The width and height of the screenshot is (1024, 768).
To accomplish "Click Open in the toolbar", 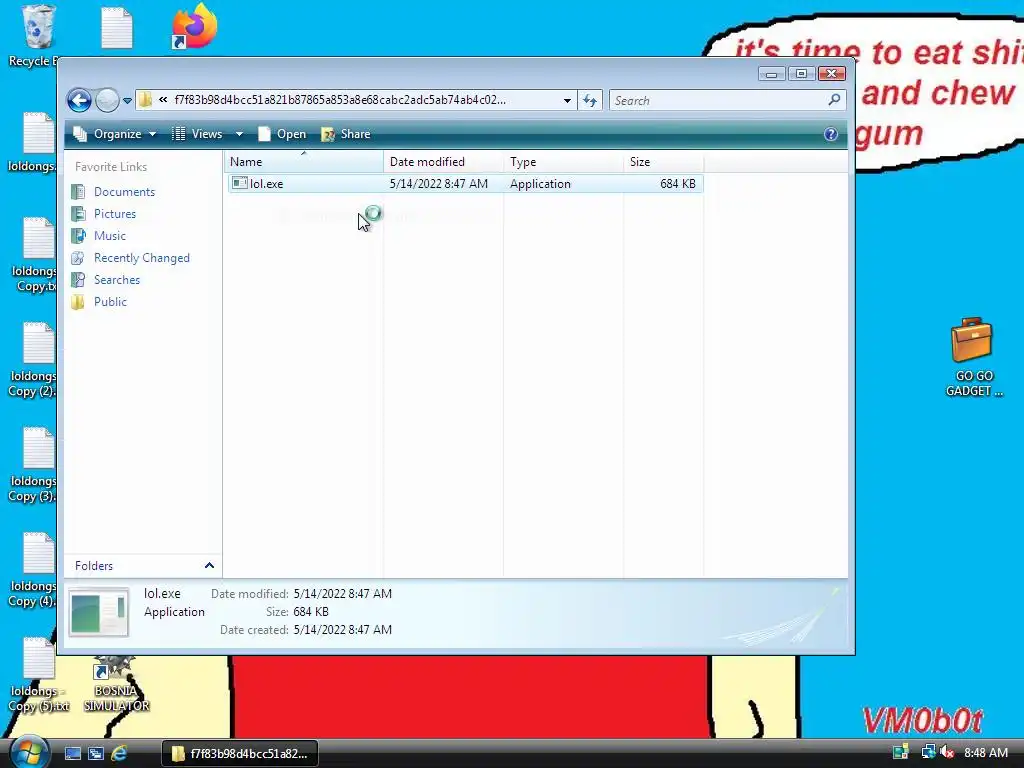I will pos(282,134).
